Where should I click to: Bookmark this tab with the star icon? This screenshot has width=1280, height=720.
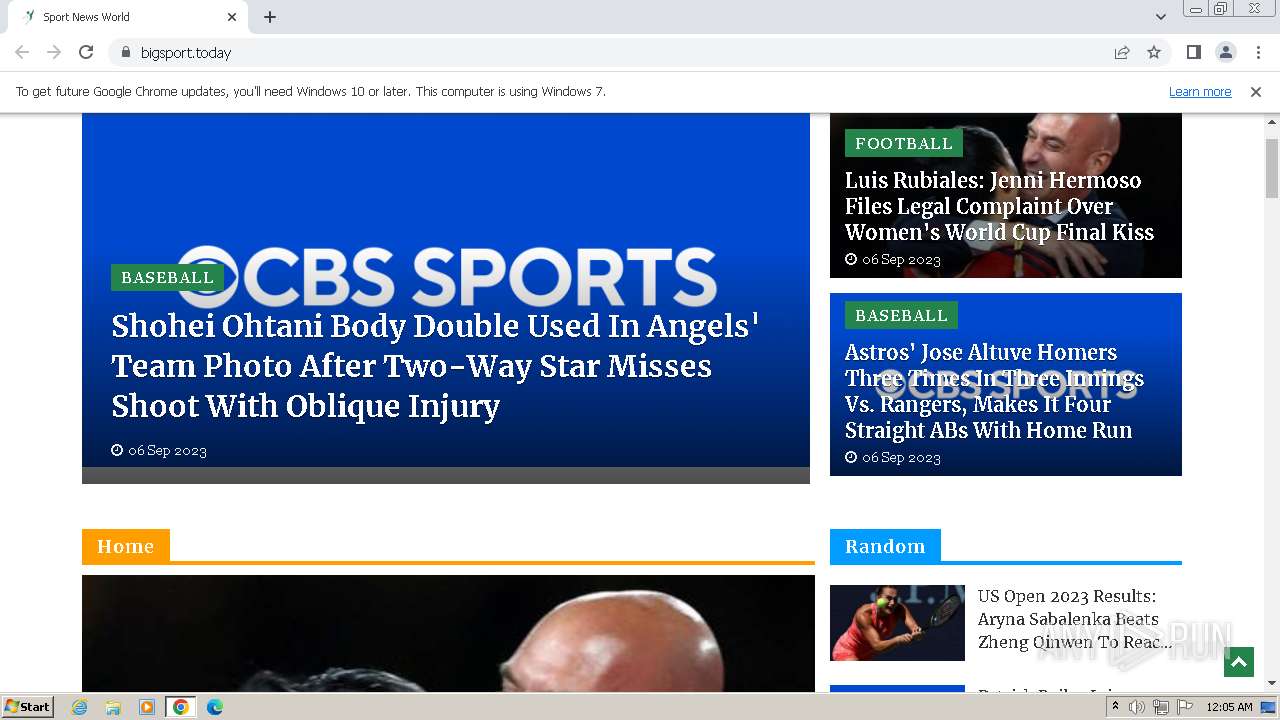point(1154,52)
